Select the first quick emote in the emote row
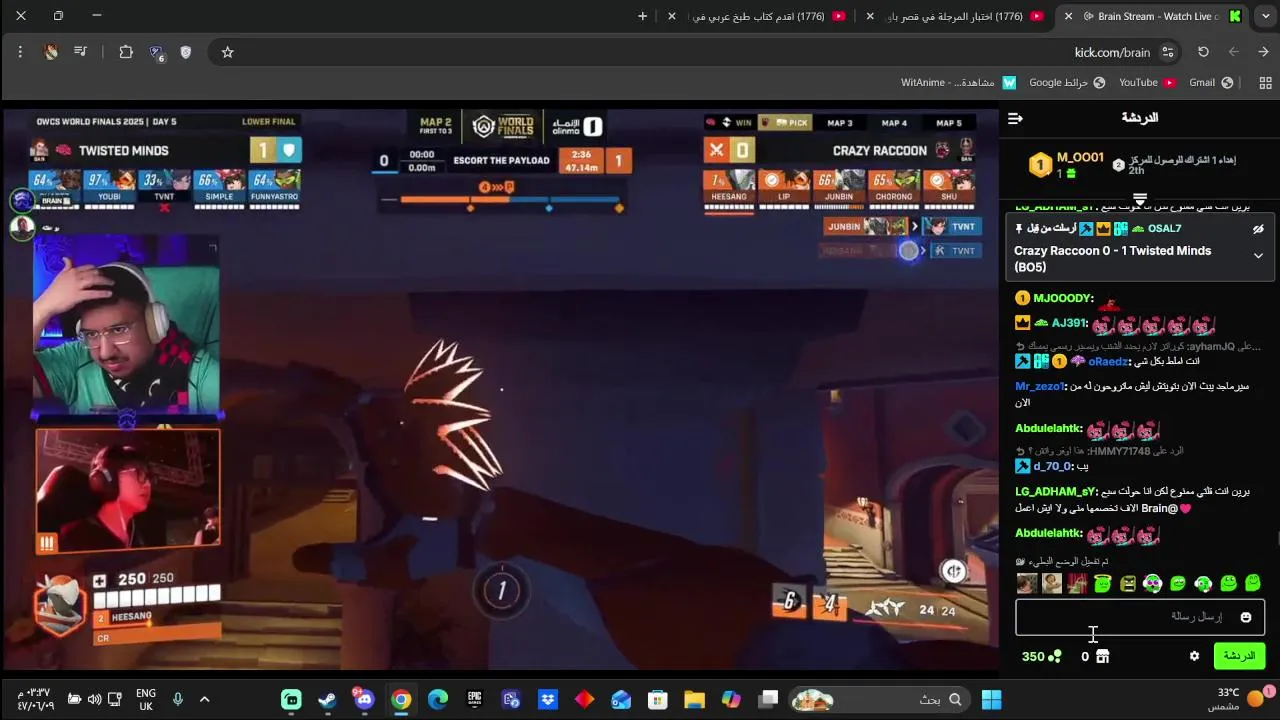 point(1027,583)
